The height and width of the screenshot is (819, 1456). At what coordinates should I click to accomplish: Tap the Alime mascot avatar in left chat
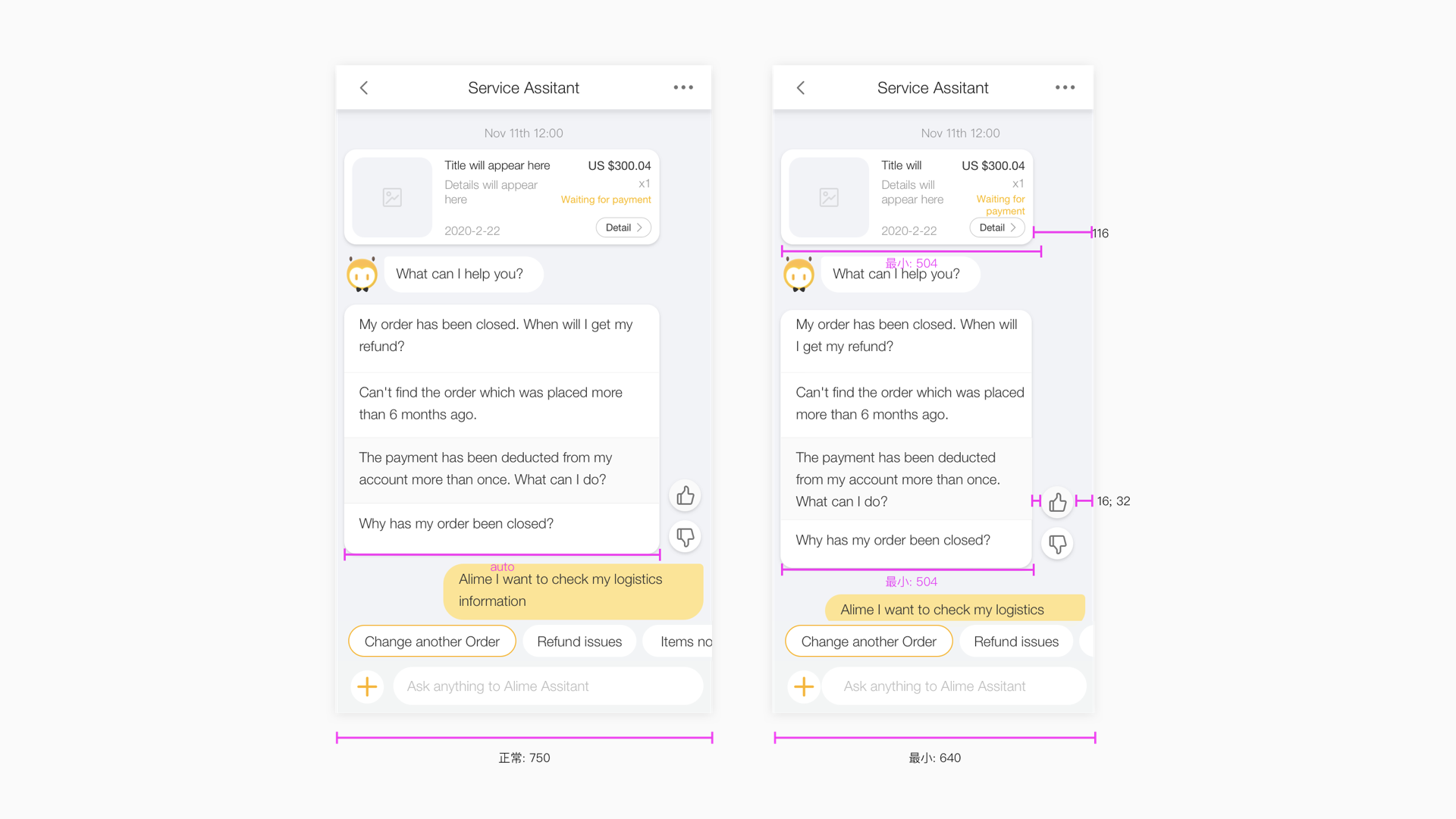tap(362, 275)
